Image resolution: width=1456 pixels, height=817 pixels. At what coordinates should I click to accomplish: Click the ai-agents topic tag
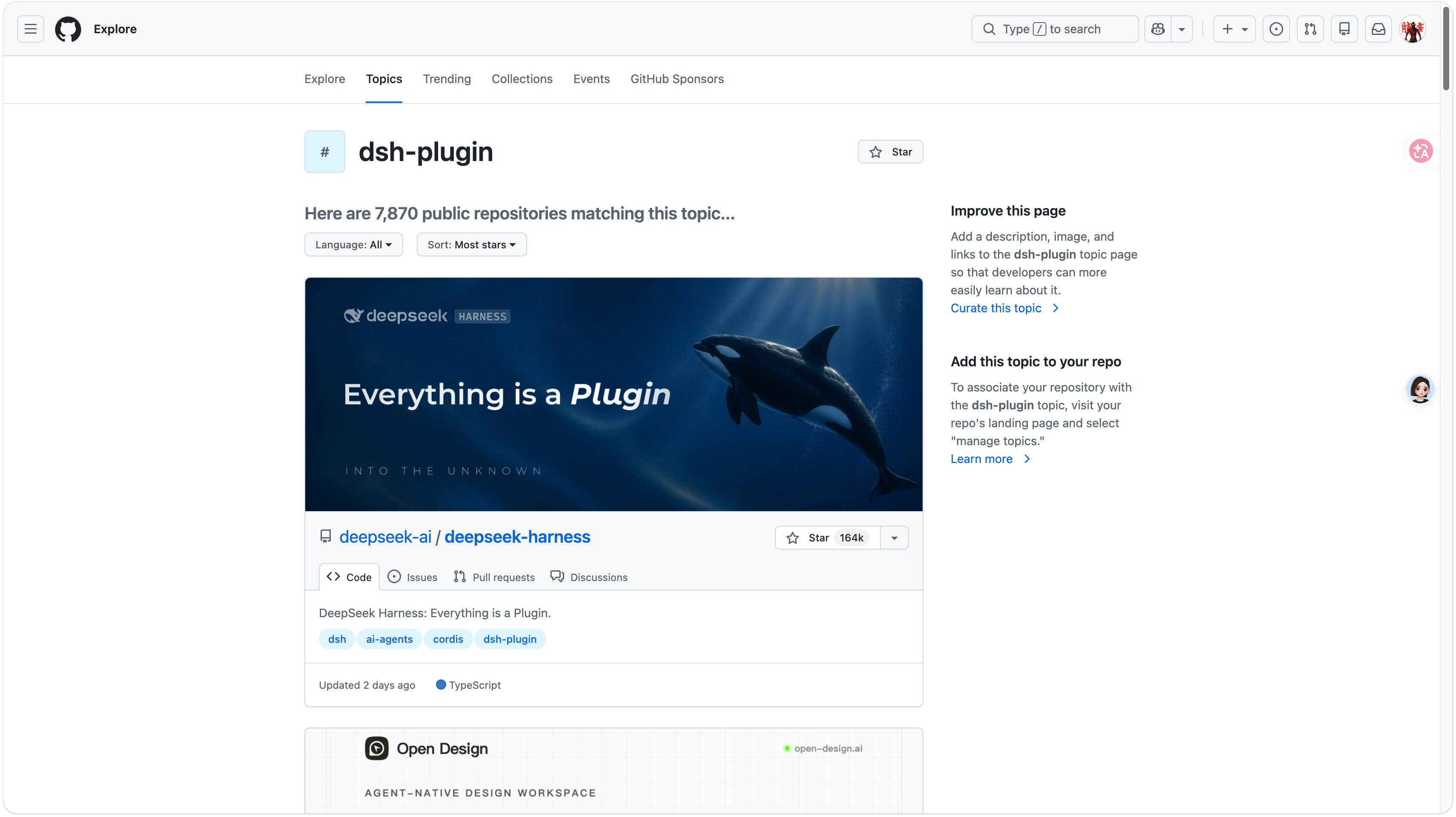tap(390, 639)
